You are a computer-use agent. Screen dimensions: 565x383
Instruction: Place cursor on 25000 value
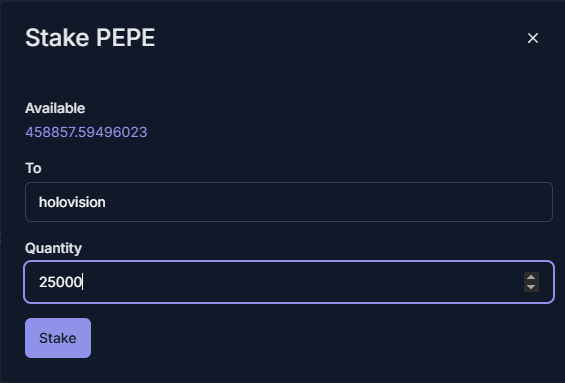point(61,282)
